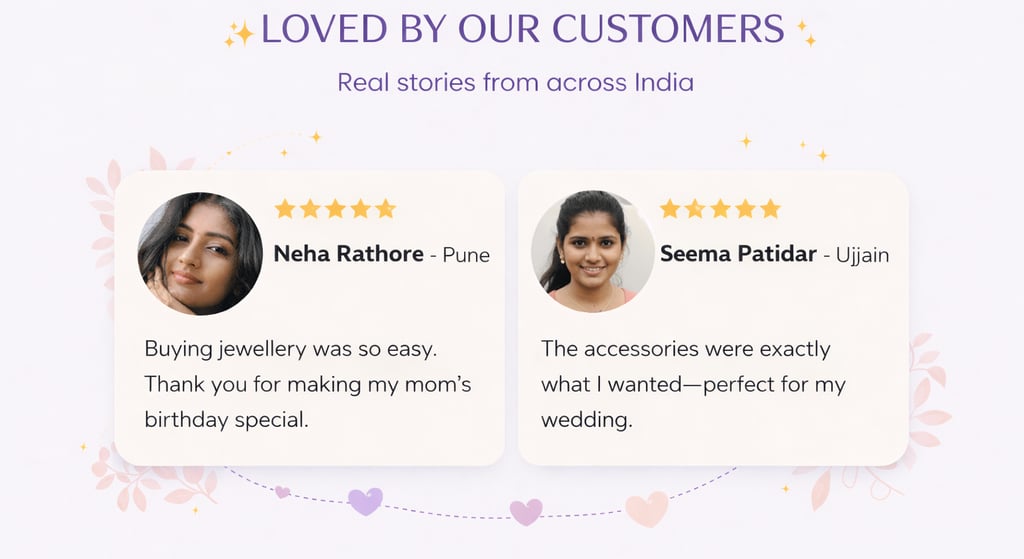Click the peach heart at bottom right
1024x559 pixels.
(647, 509)
